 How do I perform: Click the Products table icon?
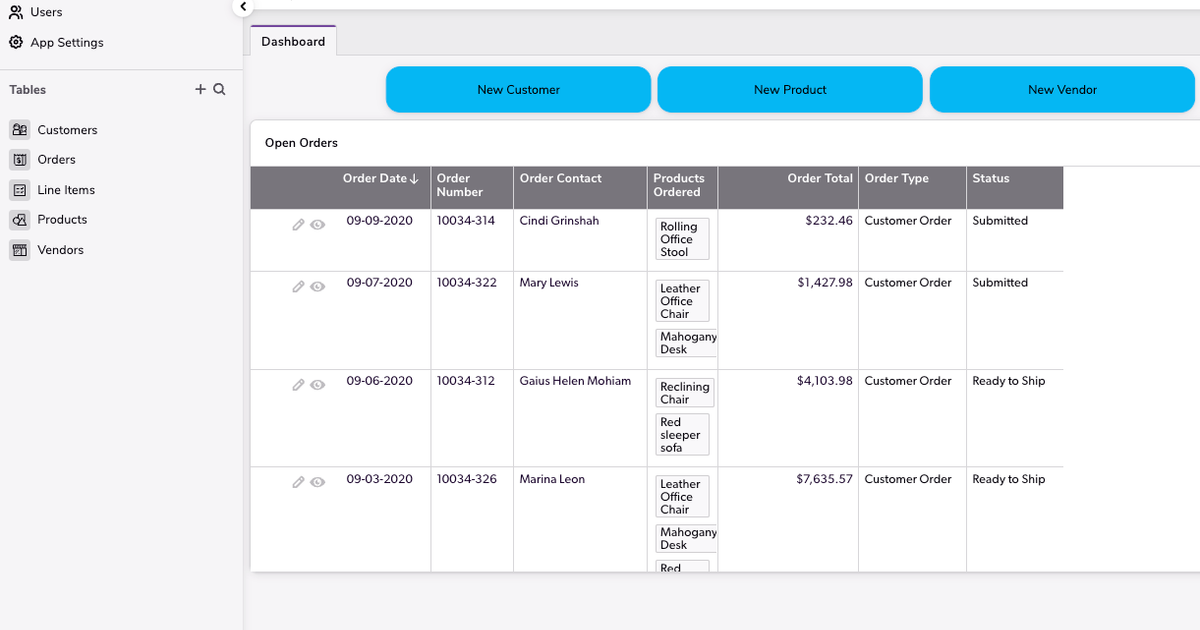pyautogui.click(x=20, y=220)
